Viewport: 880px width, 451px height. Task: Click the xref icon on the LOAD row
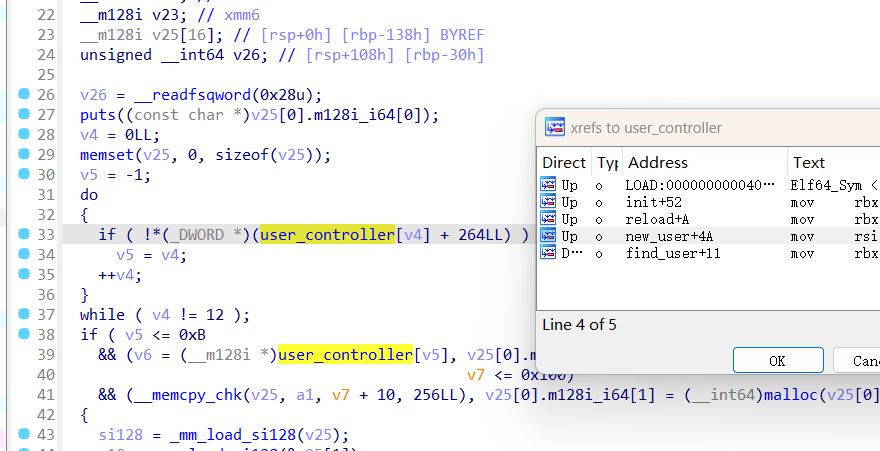point(548,185)
